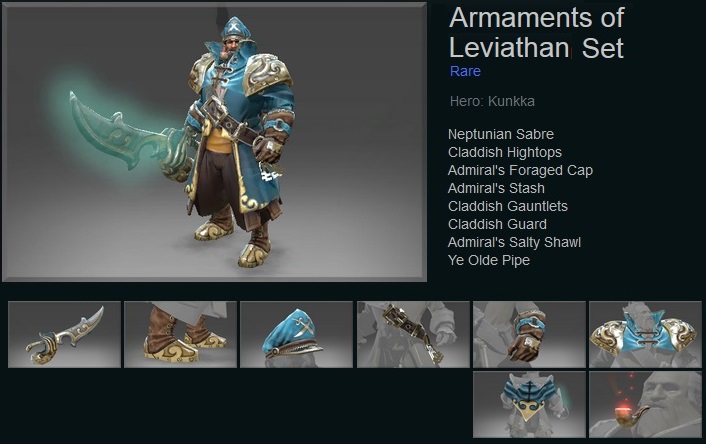Open the Claddish Hightops boots thumbnail
The width and height of the screenshot is (706, 444).
181,334
